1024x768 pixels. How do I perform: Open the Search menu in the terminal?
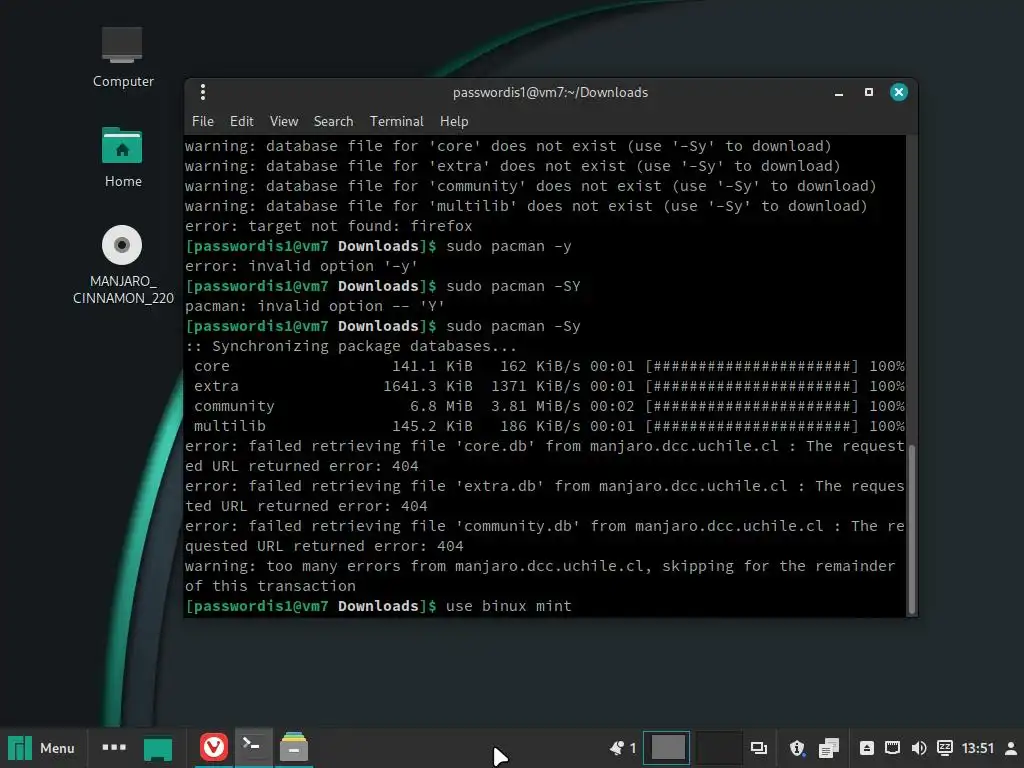(333, 121)
